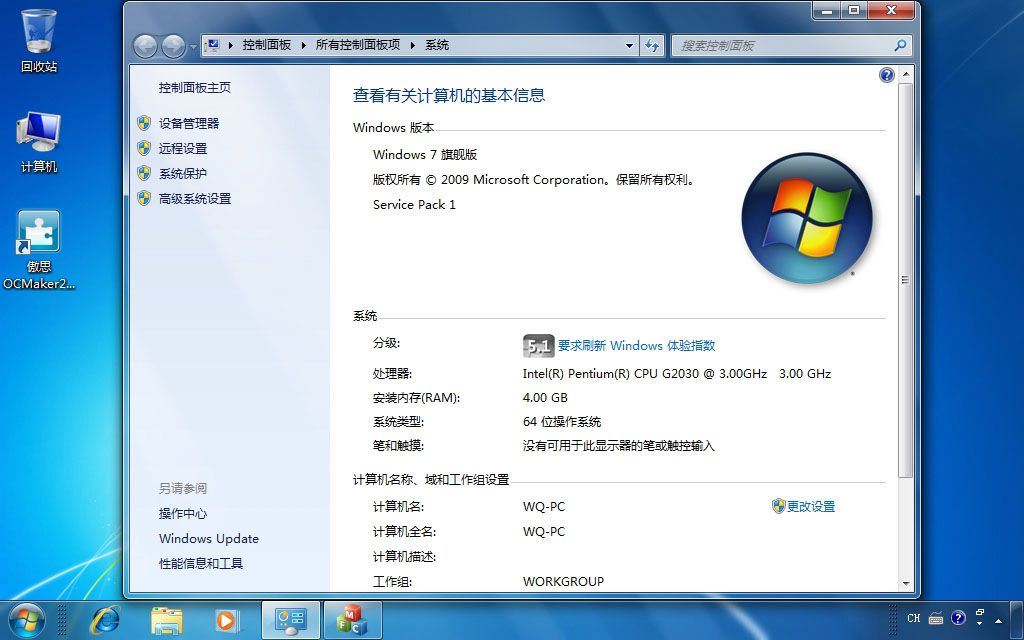Click the forward navigation arrow button
The image size is (1024, 640).
172,46
